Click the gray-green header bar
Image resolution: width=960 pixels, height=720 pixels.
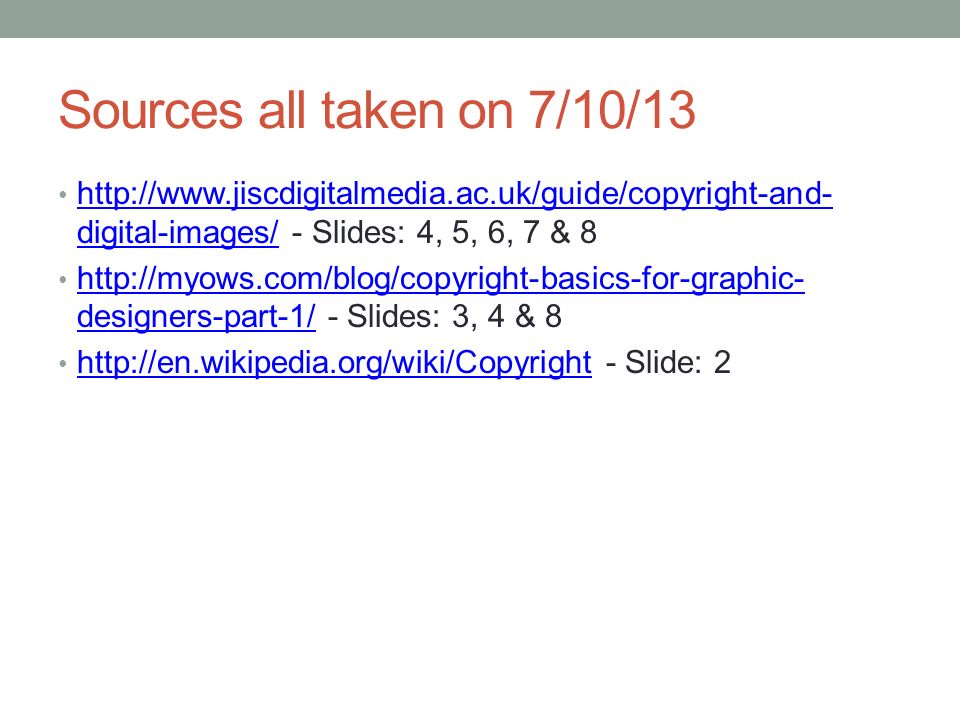click(480, 18)
